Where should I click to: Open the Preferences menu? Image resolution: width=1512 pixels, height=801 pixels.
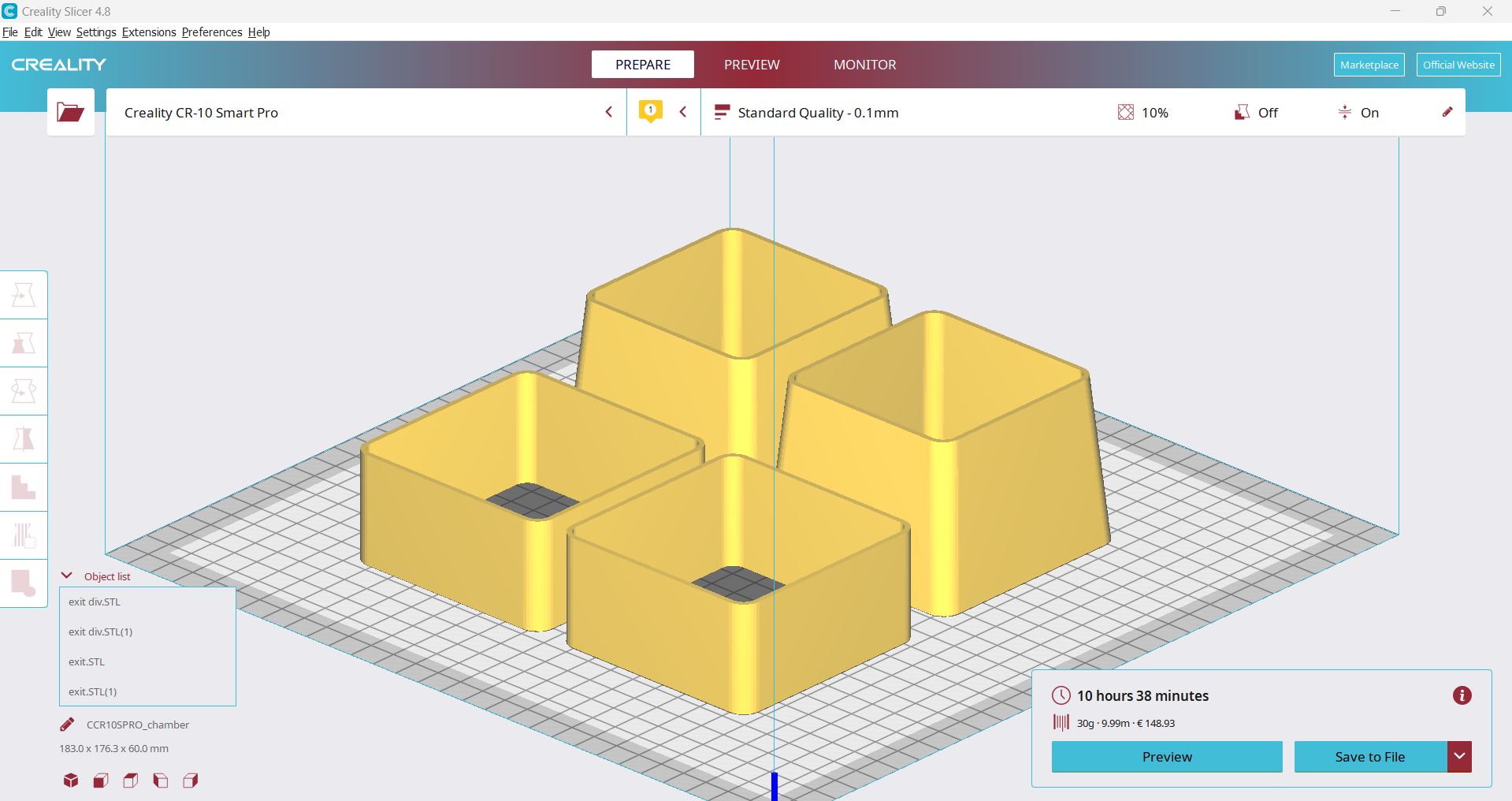point(212,32)
